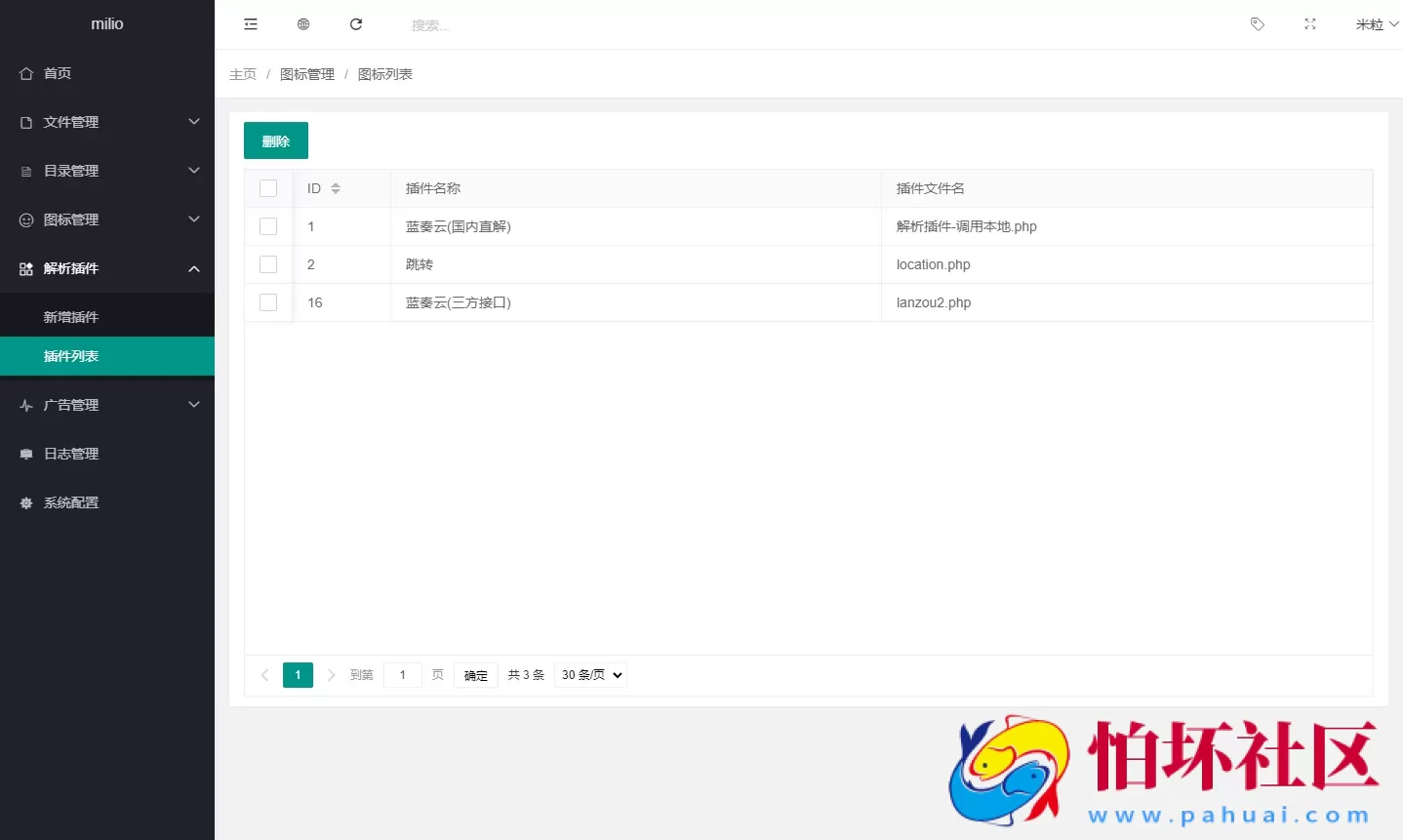Select the checkbox next to lanzou2.php row
The height and width of the screenshot is (840, 1403).
(268, 302)
